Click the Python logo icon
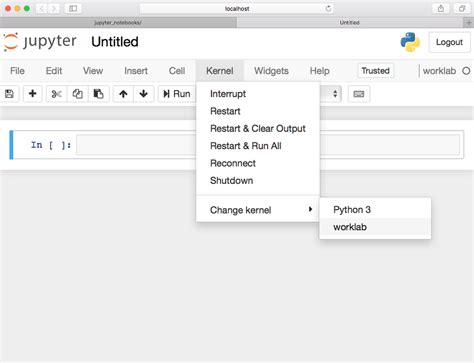The width and height of the screenshot is (474, 363). coord(410,42)
